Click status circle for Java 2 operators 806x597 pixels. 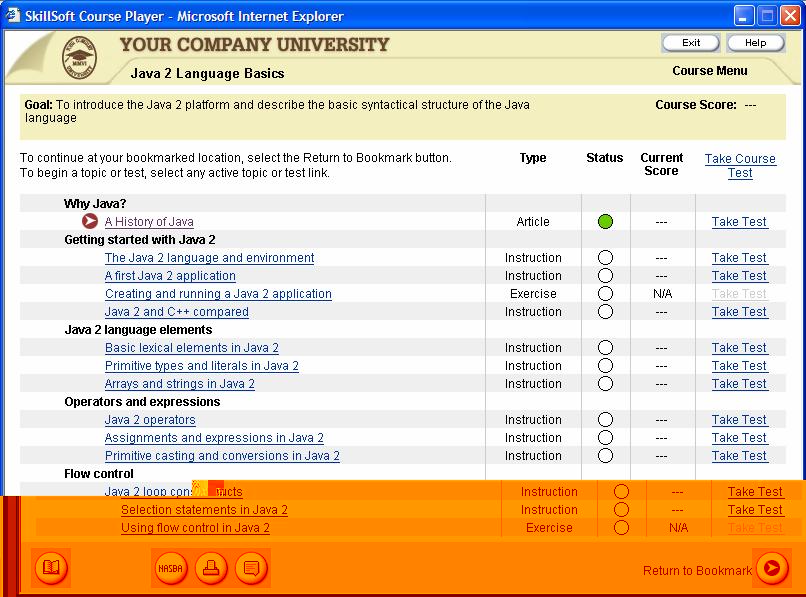(606, 420)
